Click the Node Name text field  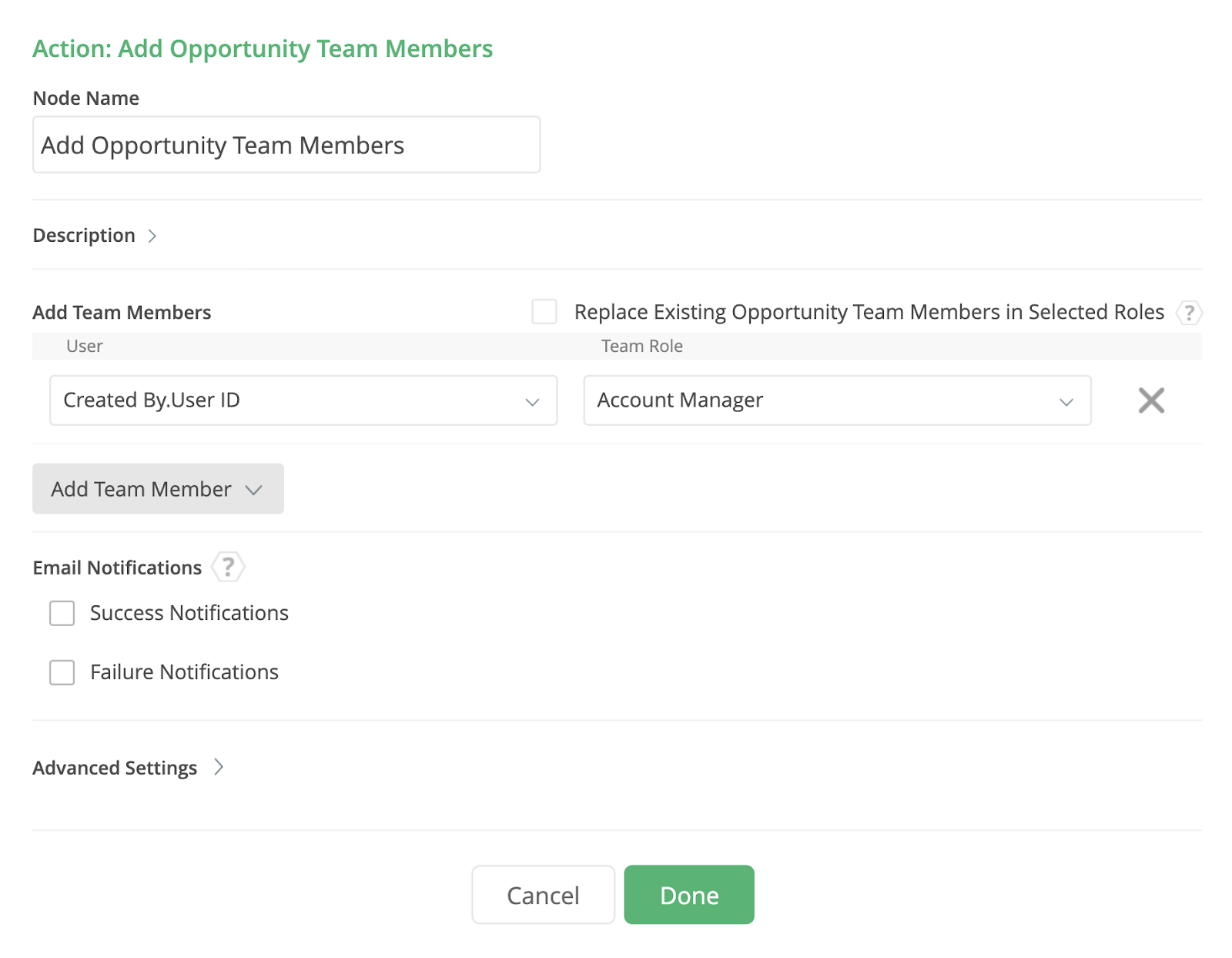click(286, 145)
